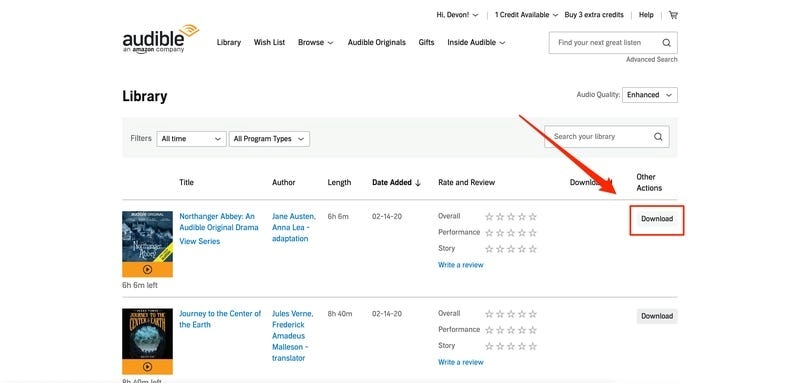800x383 pixels.
Task: Write a review for Journey to the Center
Action: pos(460,363)
